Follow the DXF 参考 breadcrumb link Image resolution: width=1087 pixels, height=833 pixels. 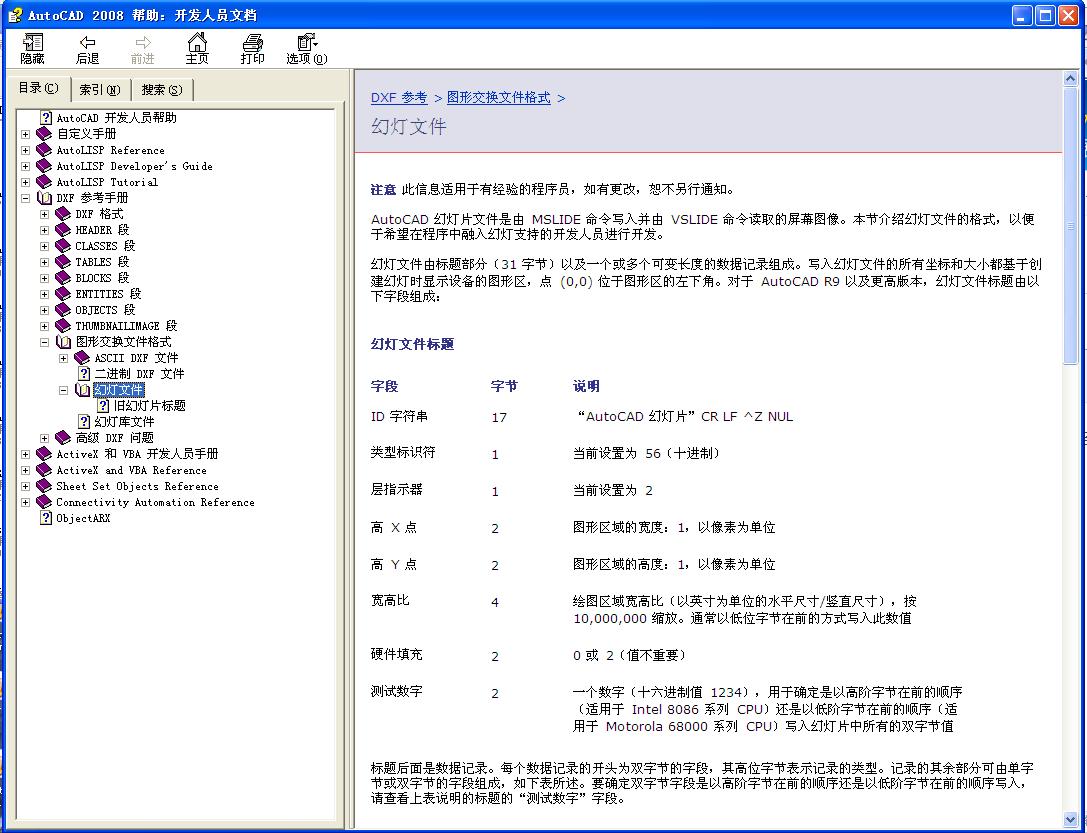[399, 98]
